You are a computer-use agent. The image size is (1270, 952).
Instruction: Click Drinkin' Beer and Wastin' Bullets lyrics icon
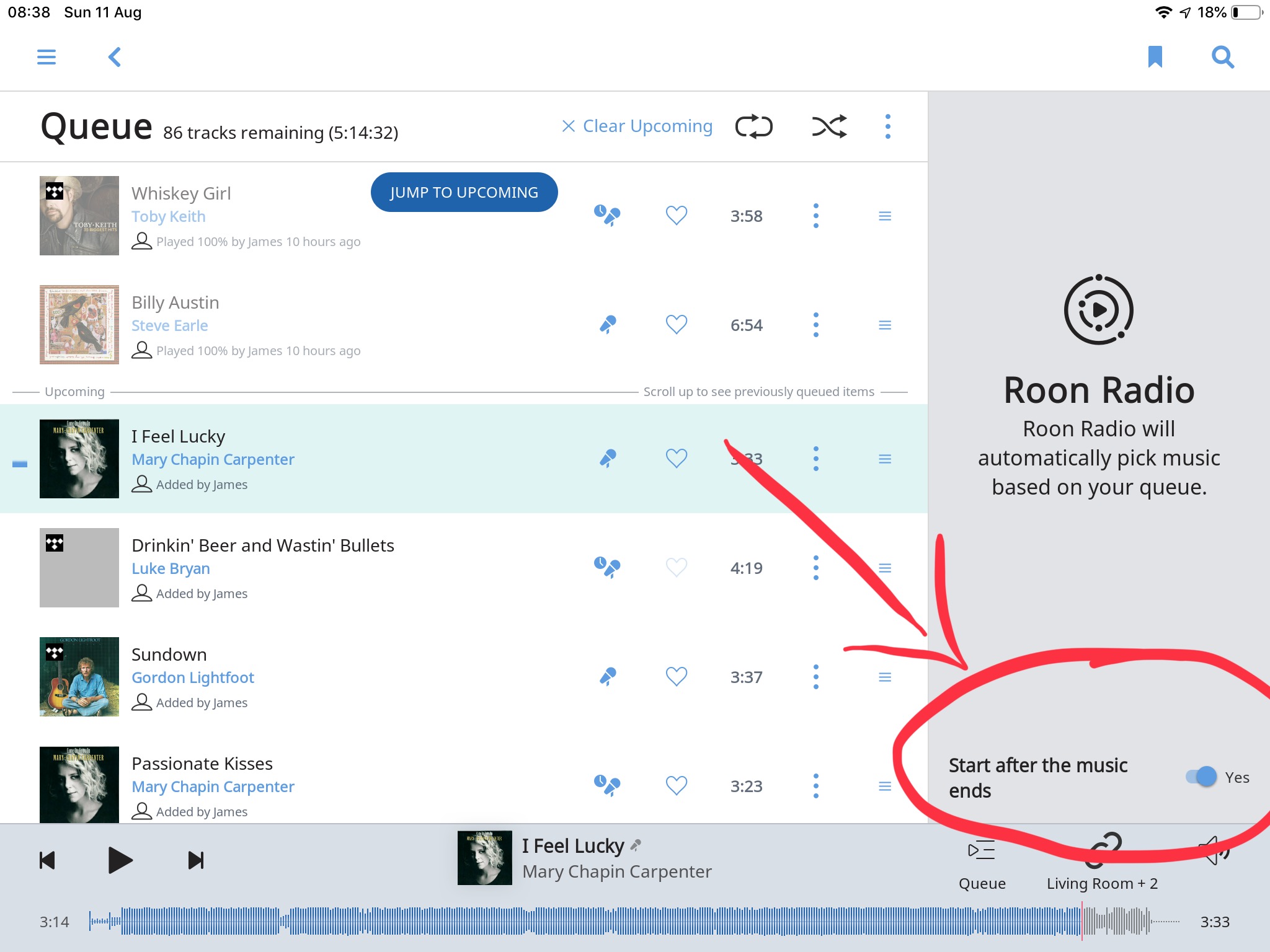607,568
